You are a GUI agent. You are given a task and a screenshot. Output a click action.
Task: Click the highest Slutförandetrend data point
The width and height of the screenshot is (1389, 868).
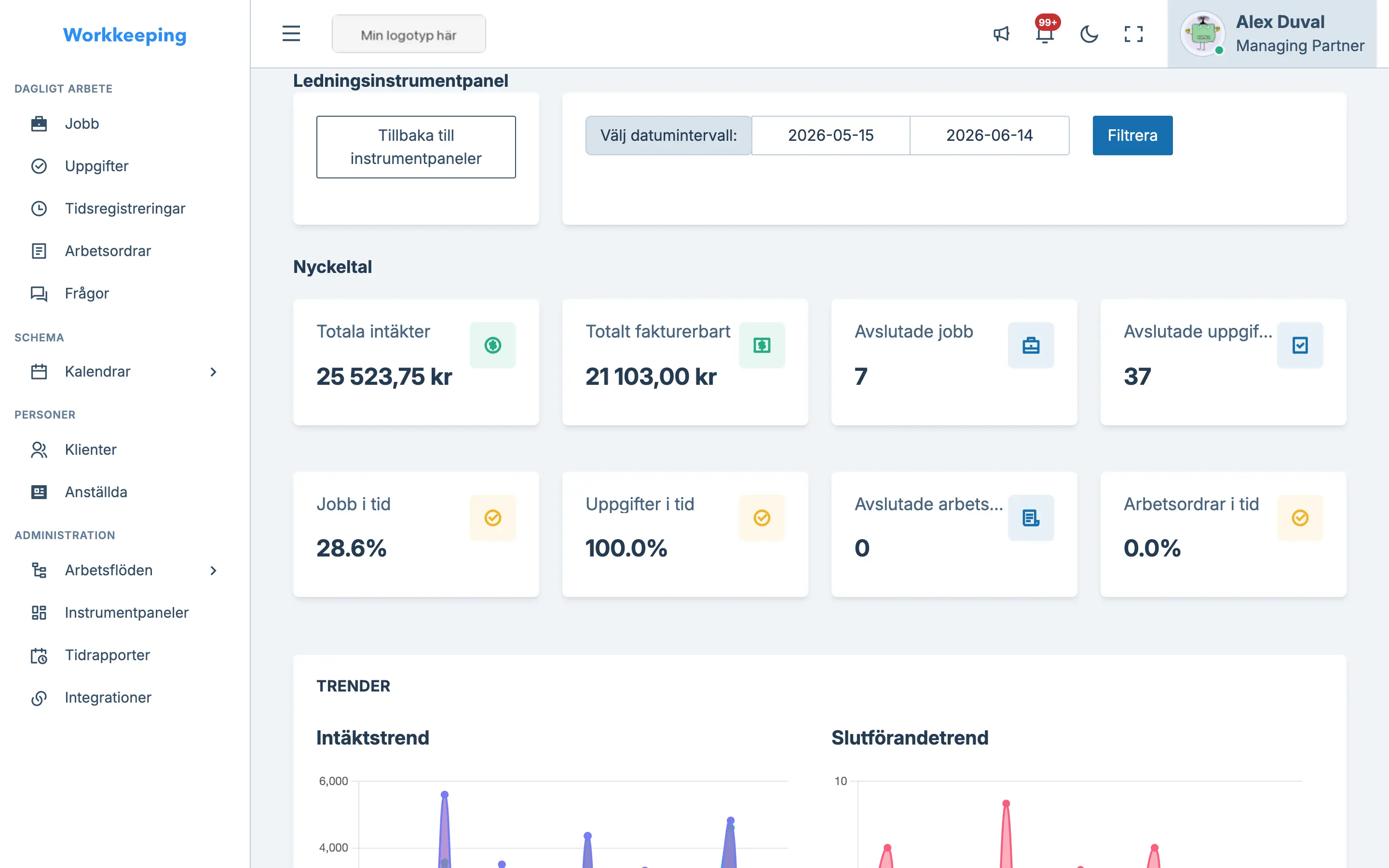point(1006,804)
